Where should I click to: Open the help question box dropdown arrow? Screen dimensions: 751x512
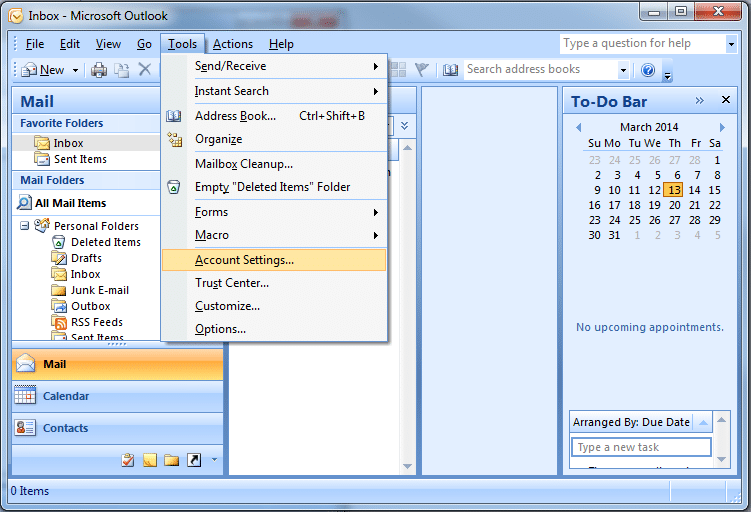tap(731, 44)
